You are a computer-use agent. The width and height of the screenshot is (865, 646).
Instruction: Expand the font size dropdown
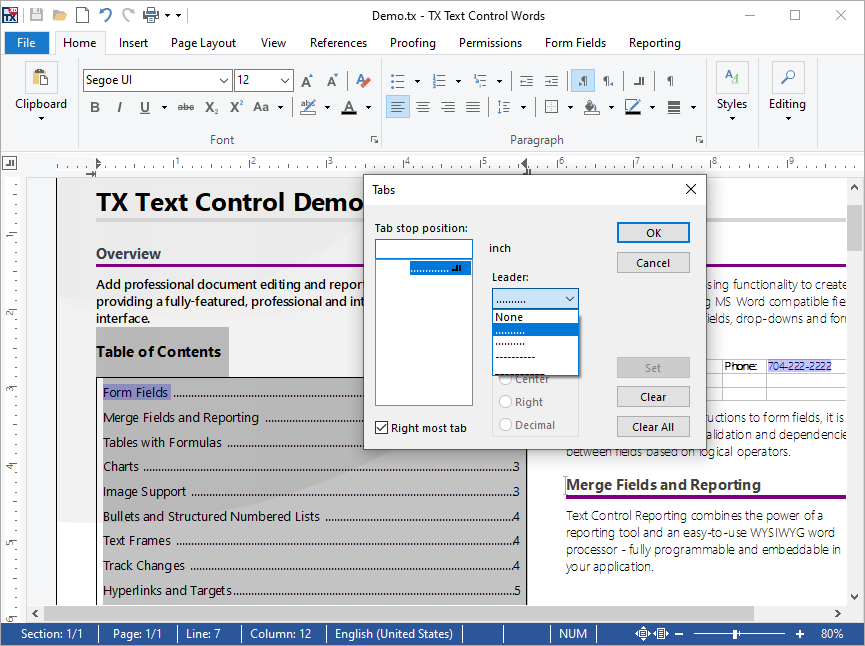pos(284,81)
